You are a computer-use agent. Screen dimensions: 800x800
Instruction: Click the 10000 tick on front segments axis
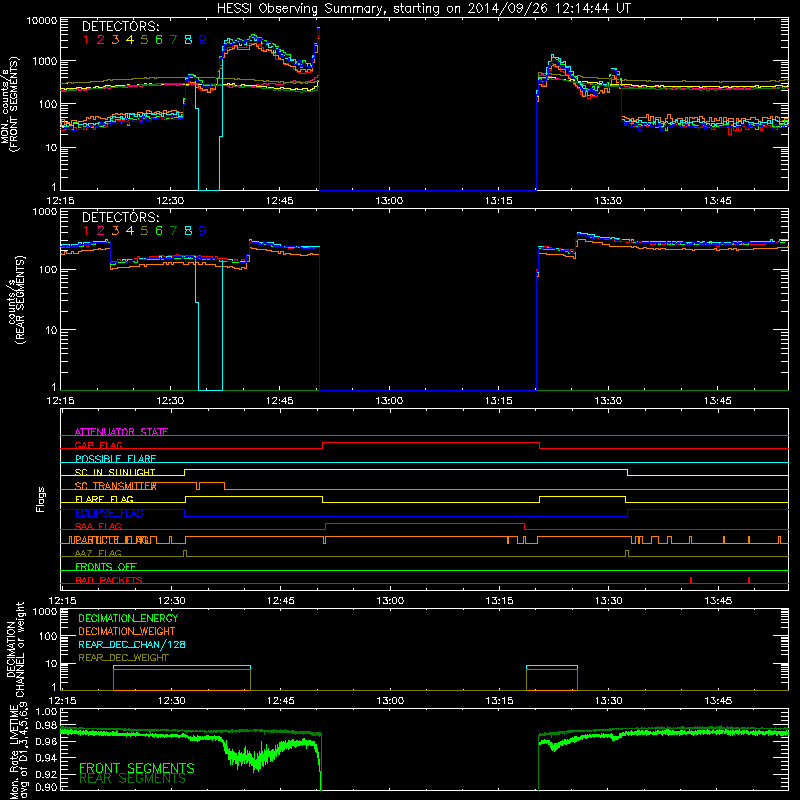(42, 21)
